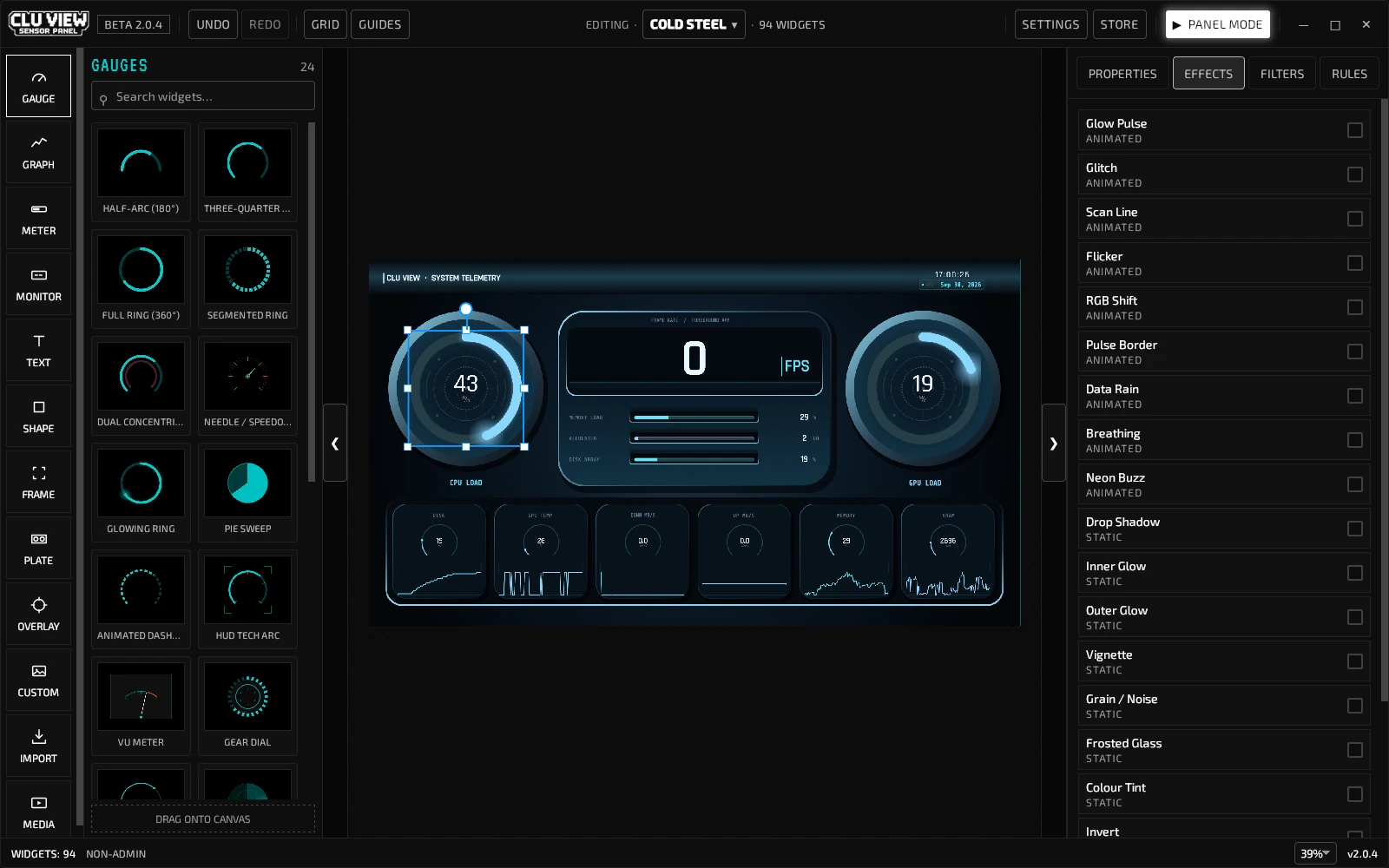Toggle the Guides button
Image resolution: width=1389 pixels, height=868 pixels.
coord(380,24)
